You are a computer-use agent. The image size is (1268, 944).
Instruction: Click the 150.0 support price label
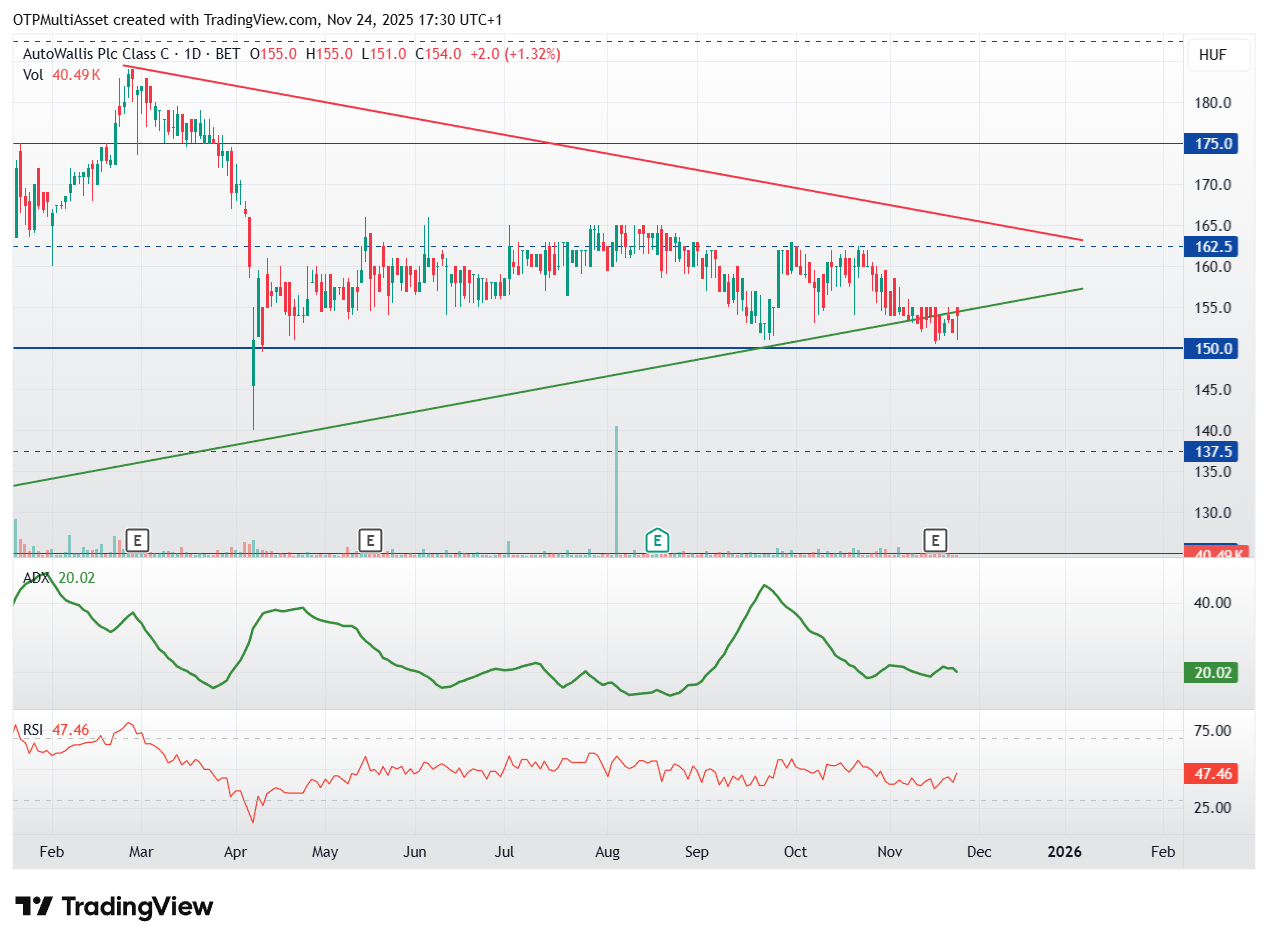pos(1210,349)
